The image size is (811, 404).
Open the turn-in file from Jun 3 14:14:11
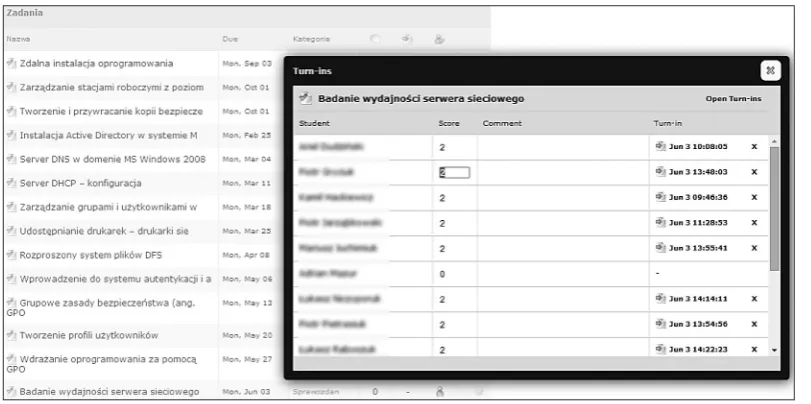[x=660, y=298]
